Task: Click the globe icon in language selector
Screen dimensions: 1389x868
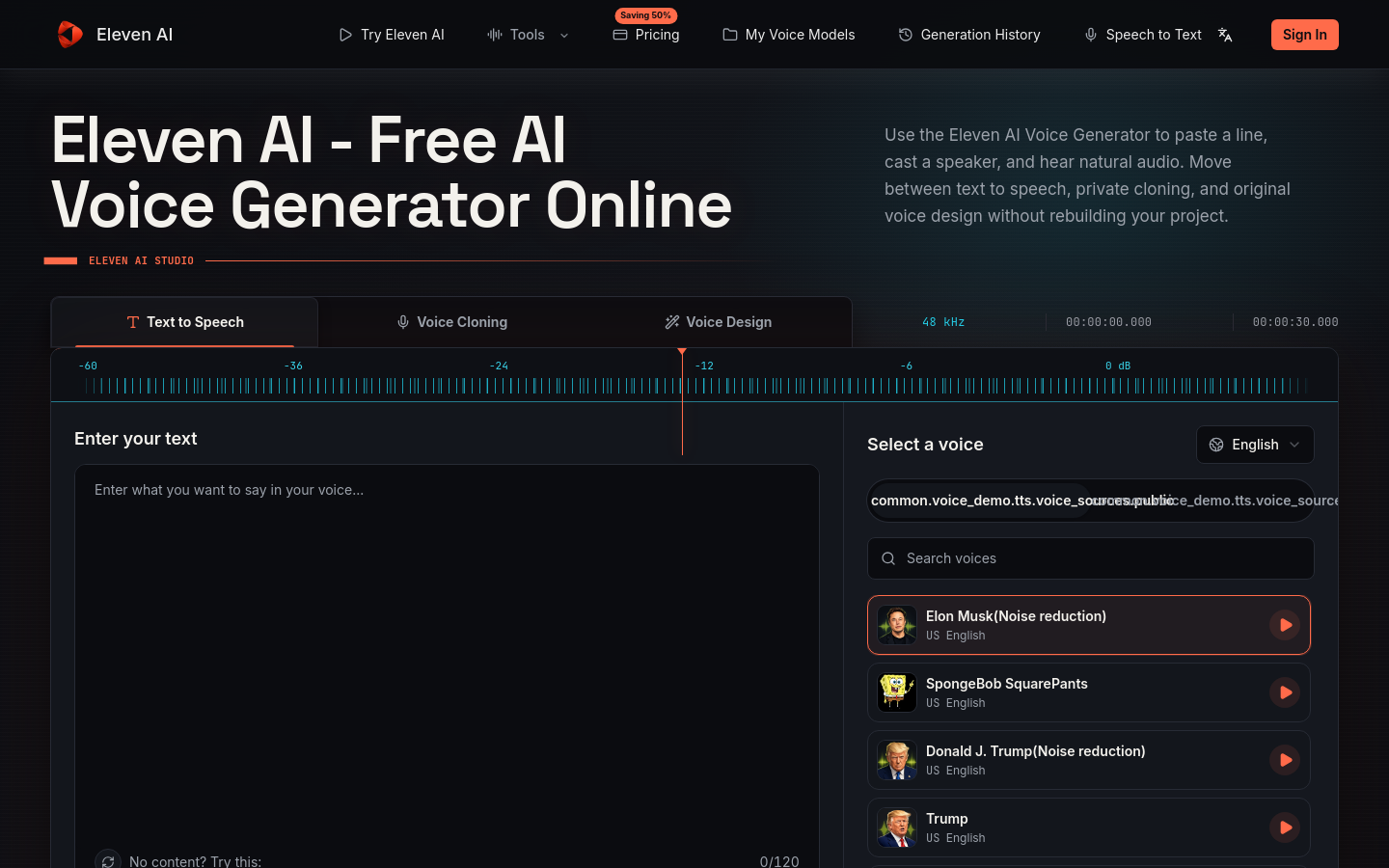Action: tap(1216, 445)
